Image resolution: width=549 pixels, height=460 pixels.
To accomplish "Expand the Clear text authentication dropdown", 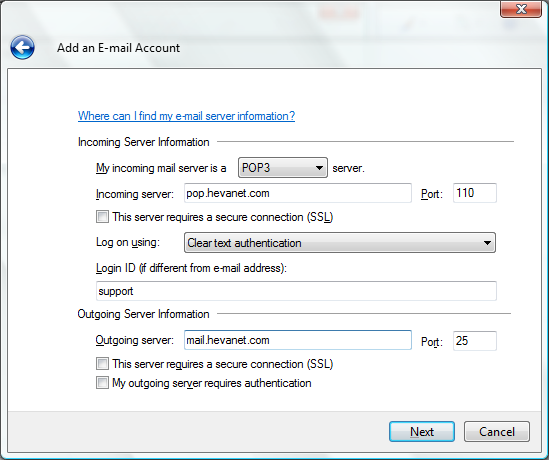I will click(x=340, y=243).
